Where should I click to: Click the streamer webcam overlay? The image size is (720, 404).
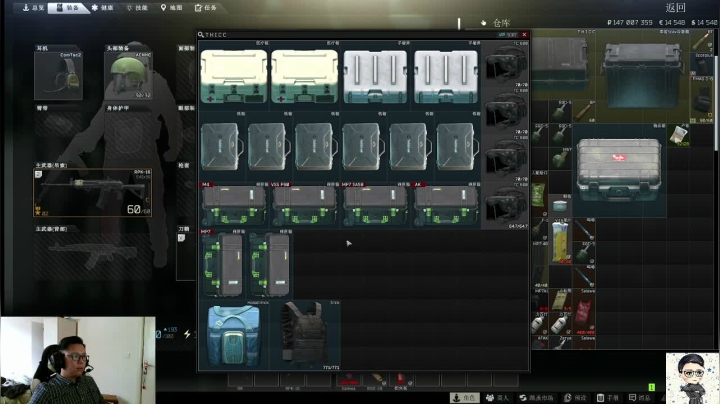tap(78, 360)
